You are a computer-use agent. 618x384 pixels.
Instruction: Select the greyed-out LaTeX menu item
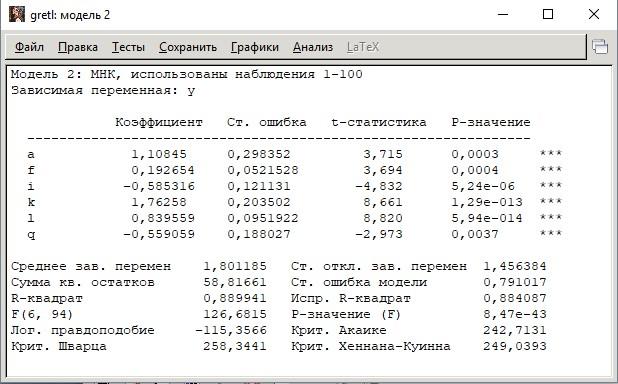click(363, 47)
